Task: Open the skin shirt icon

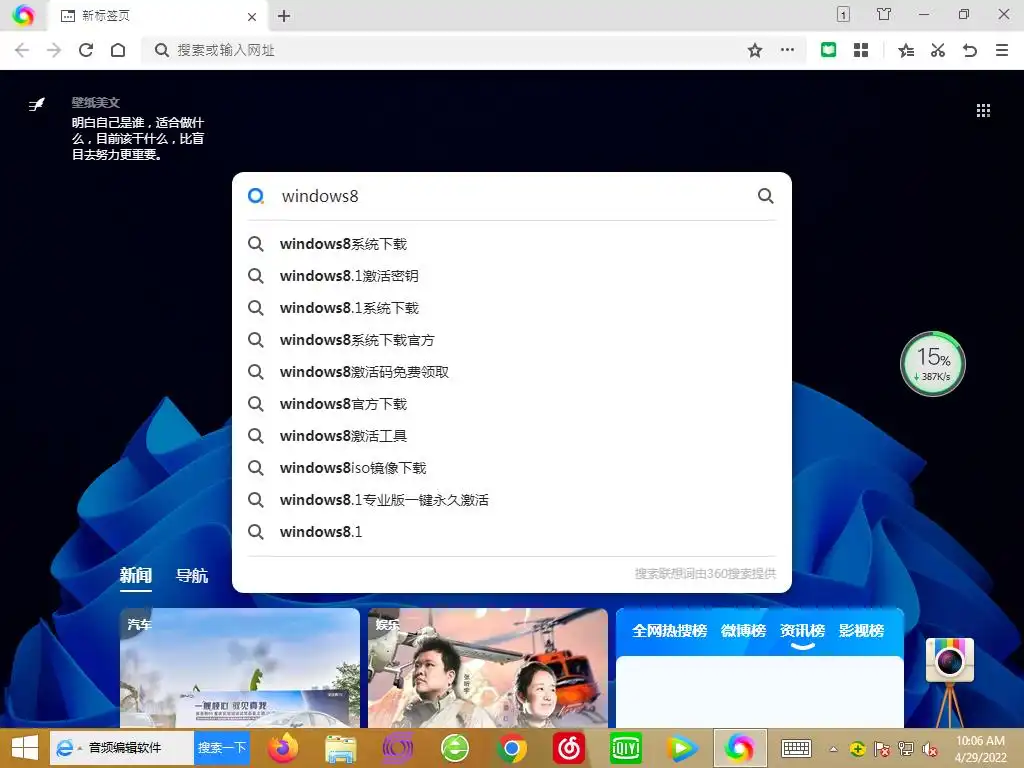Action: (884, 14)
